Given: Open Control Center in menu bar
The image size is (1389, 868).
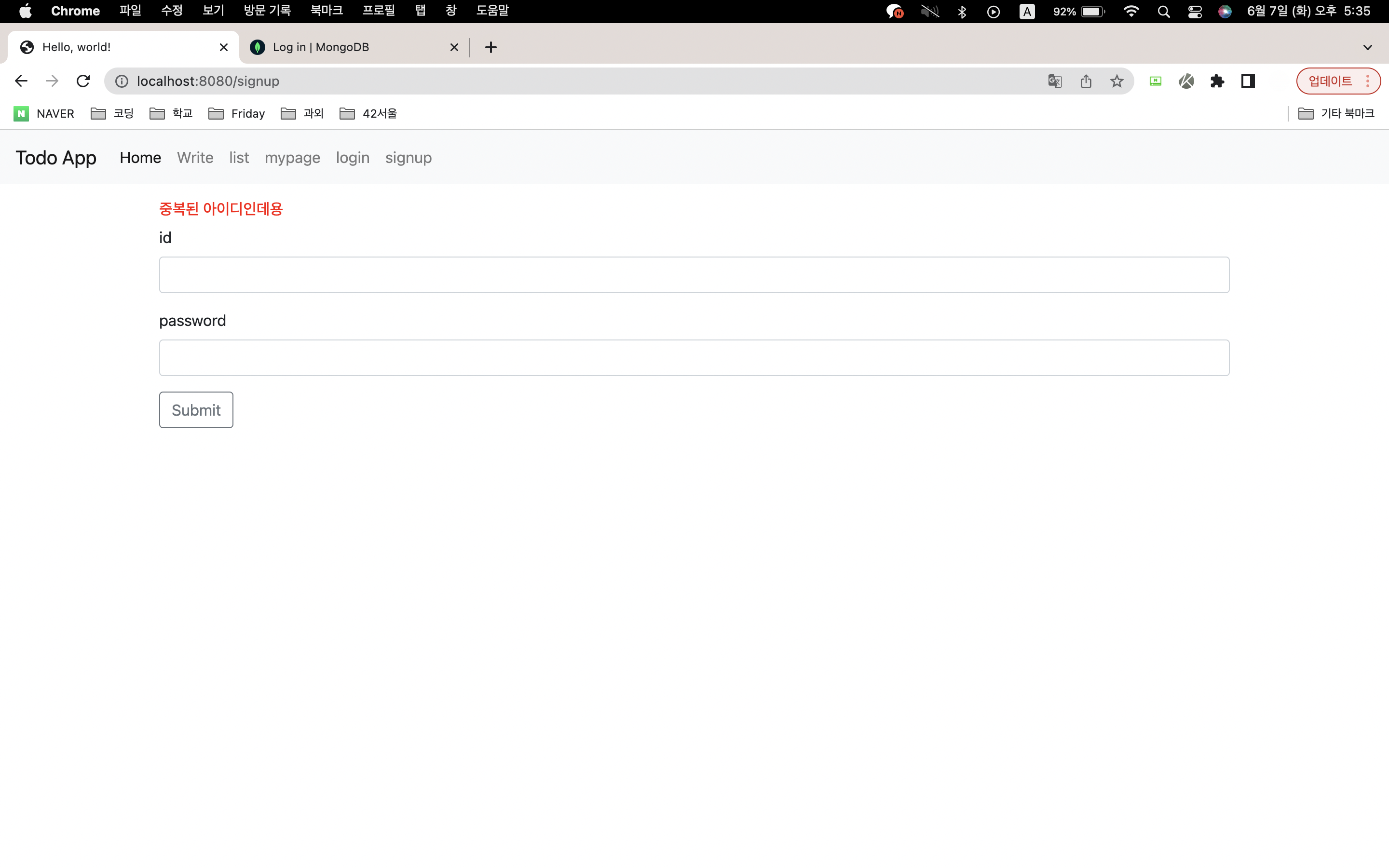Looking at the screenshot, I should point(1195,12).
